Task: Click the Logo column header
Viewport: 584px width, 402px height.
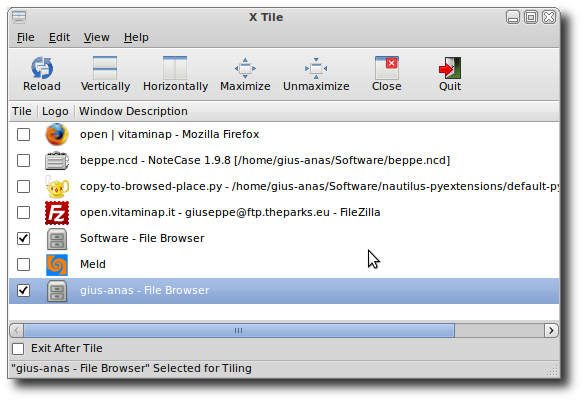Action: pyautogui.click(x=55, y=111)
